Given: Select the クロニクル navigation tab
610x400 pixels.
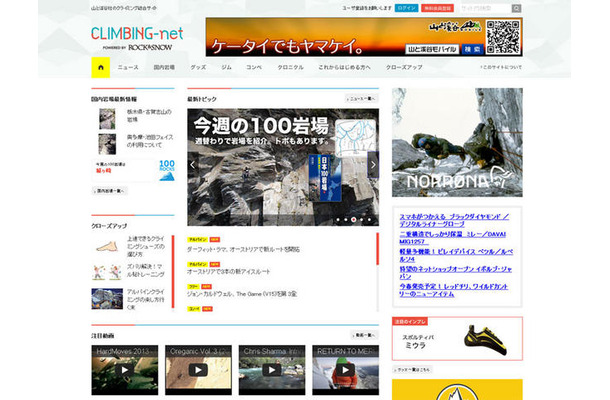Looking at the screenshot, I should click(x=290, y=67).
